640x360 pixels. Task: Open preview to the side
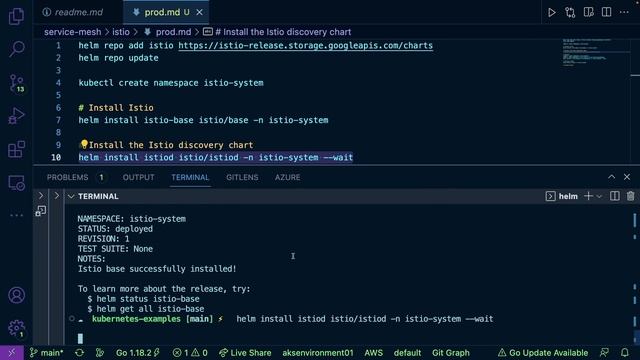point(589,12)
